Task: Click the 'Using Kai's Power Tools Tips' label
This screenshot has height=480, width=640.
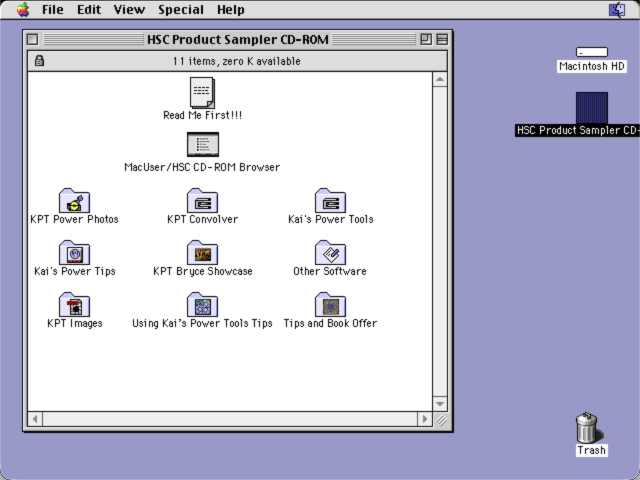Action: 202,323
